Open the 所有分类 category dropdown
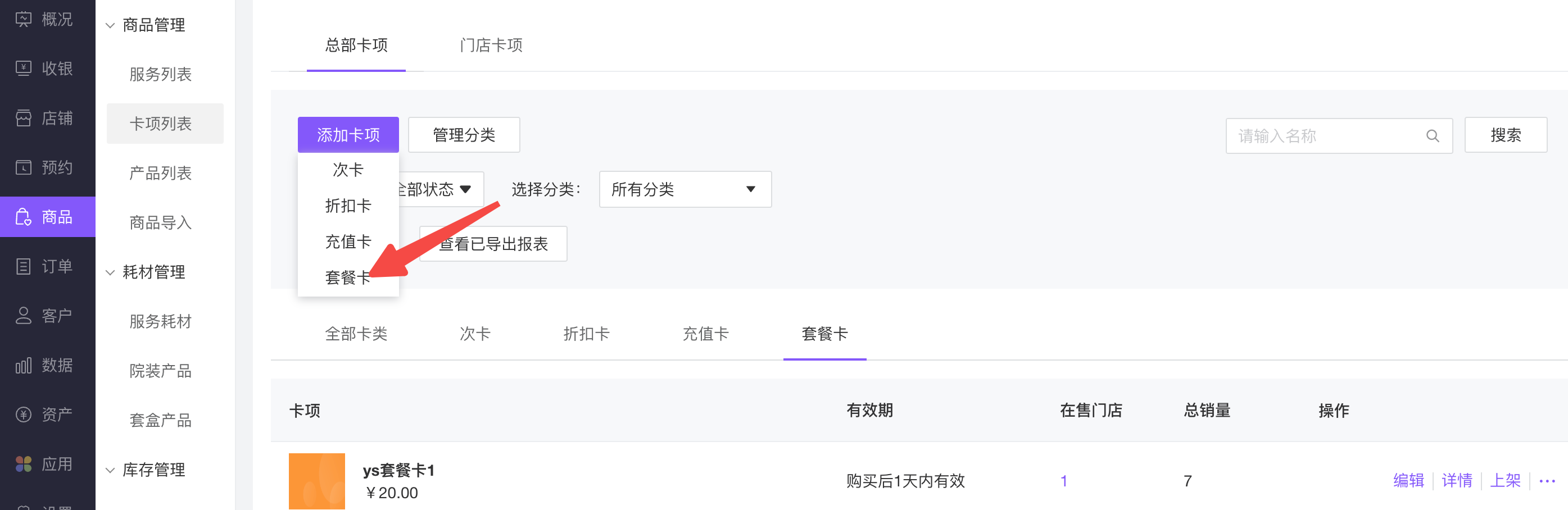Screen dimensions: 1568x510 (685, 189)
